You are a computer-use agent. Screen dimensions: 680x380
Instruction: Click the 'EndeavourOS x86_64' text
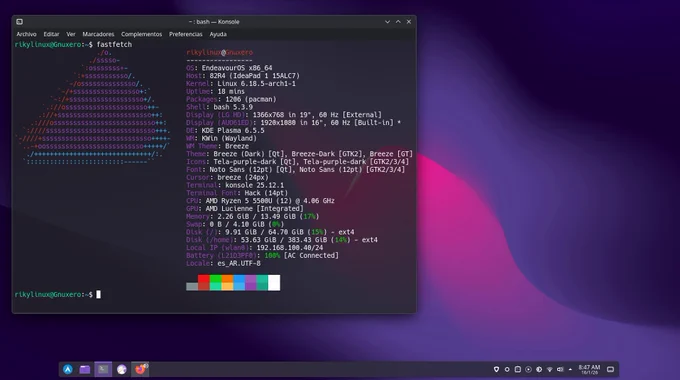click(x=237, y=68)
